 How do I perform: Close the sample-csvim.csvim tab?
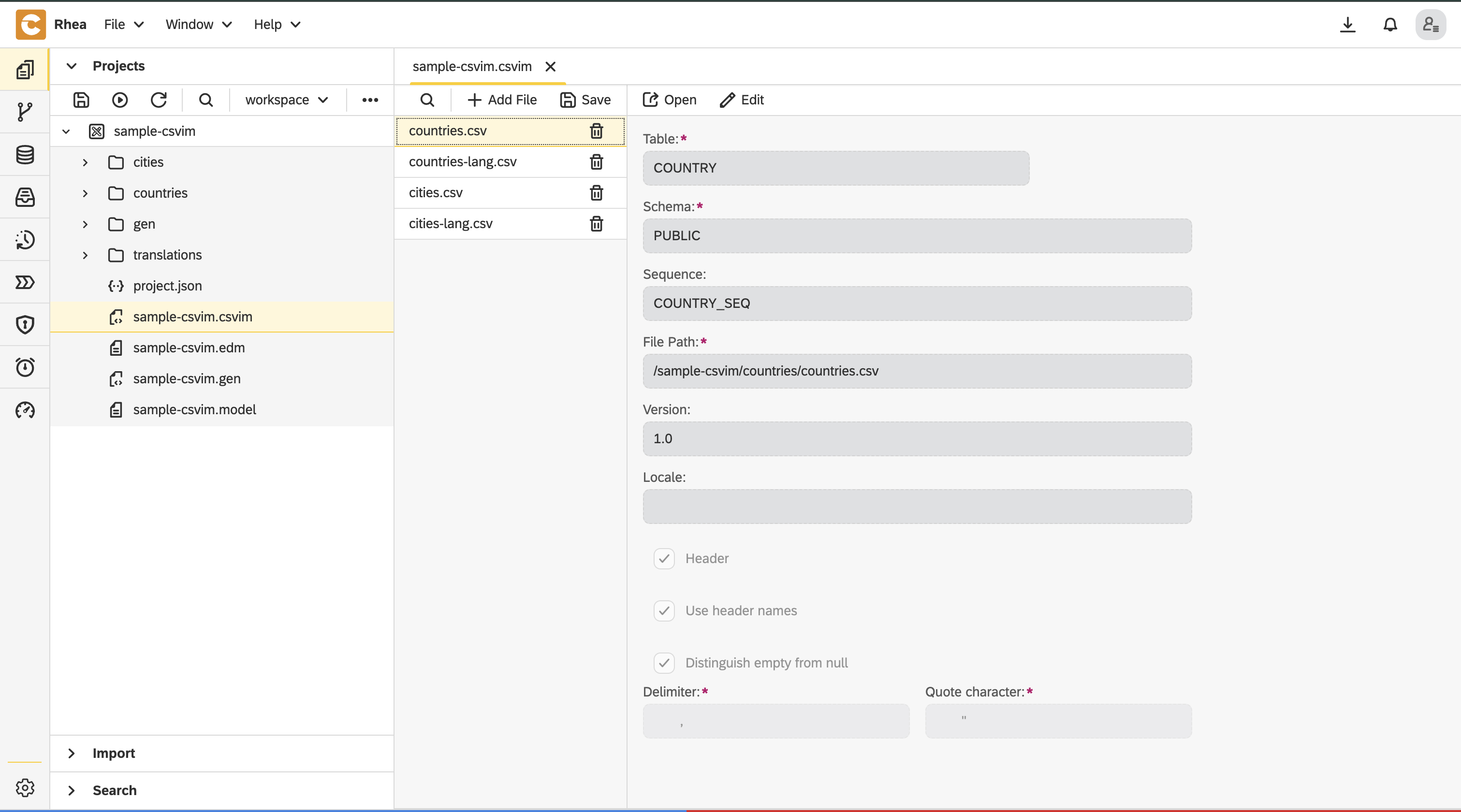(550, 66)
